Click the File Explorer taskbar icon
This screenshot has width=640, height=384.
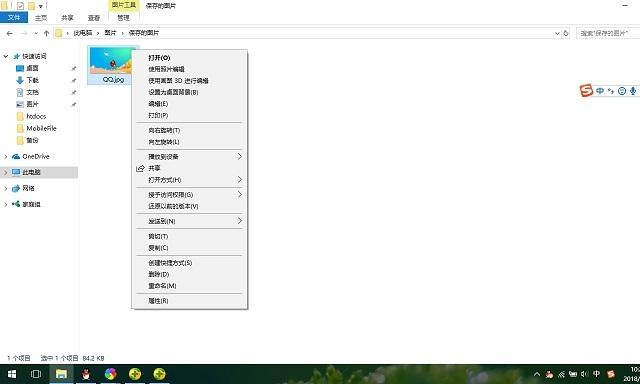point(61,374)
